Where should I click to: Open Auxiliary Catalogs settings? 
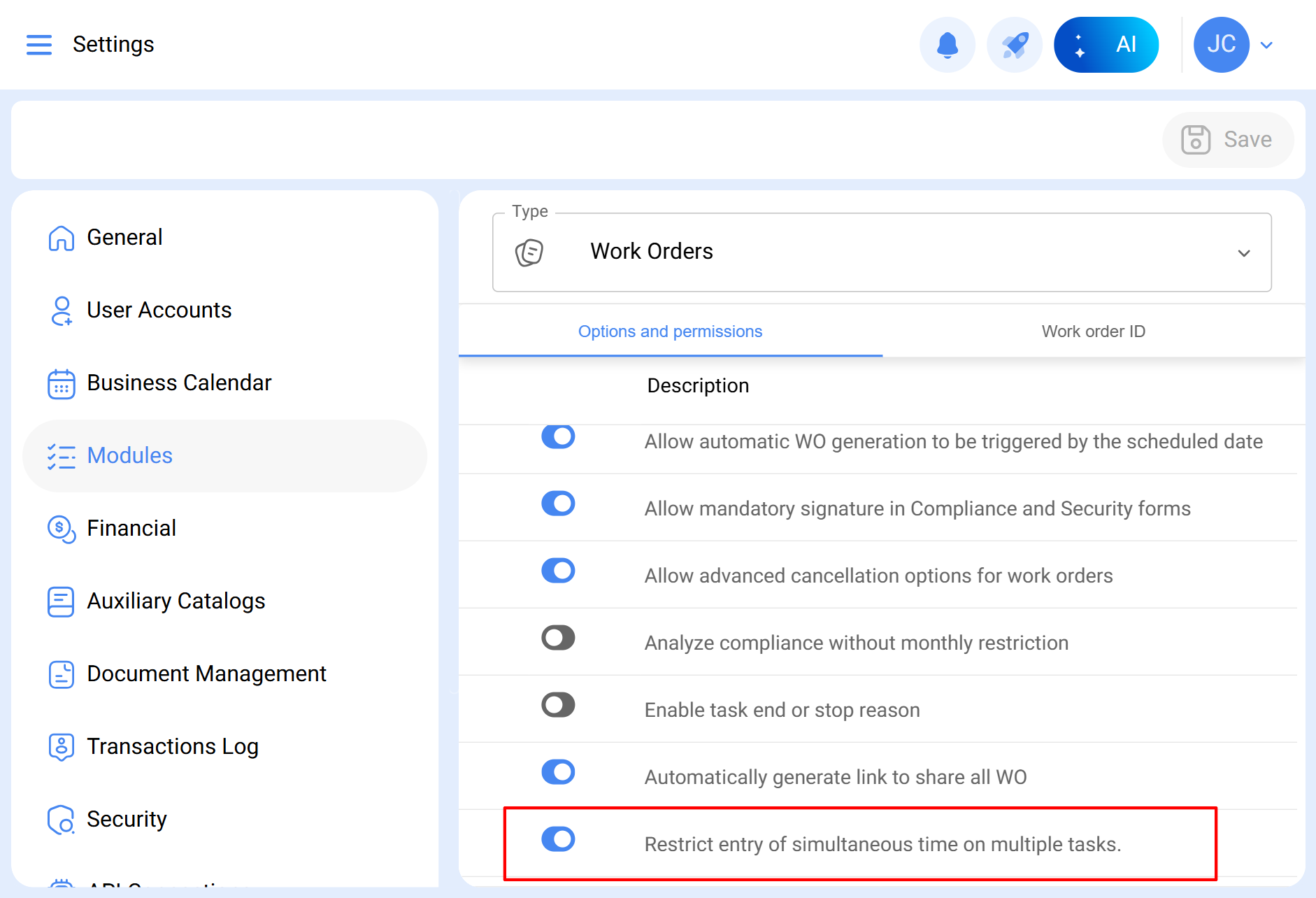[176, 601]
